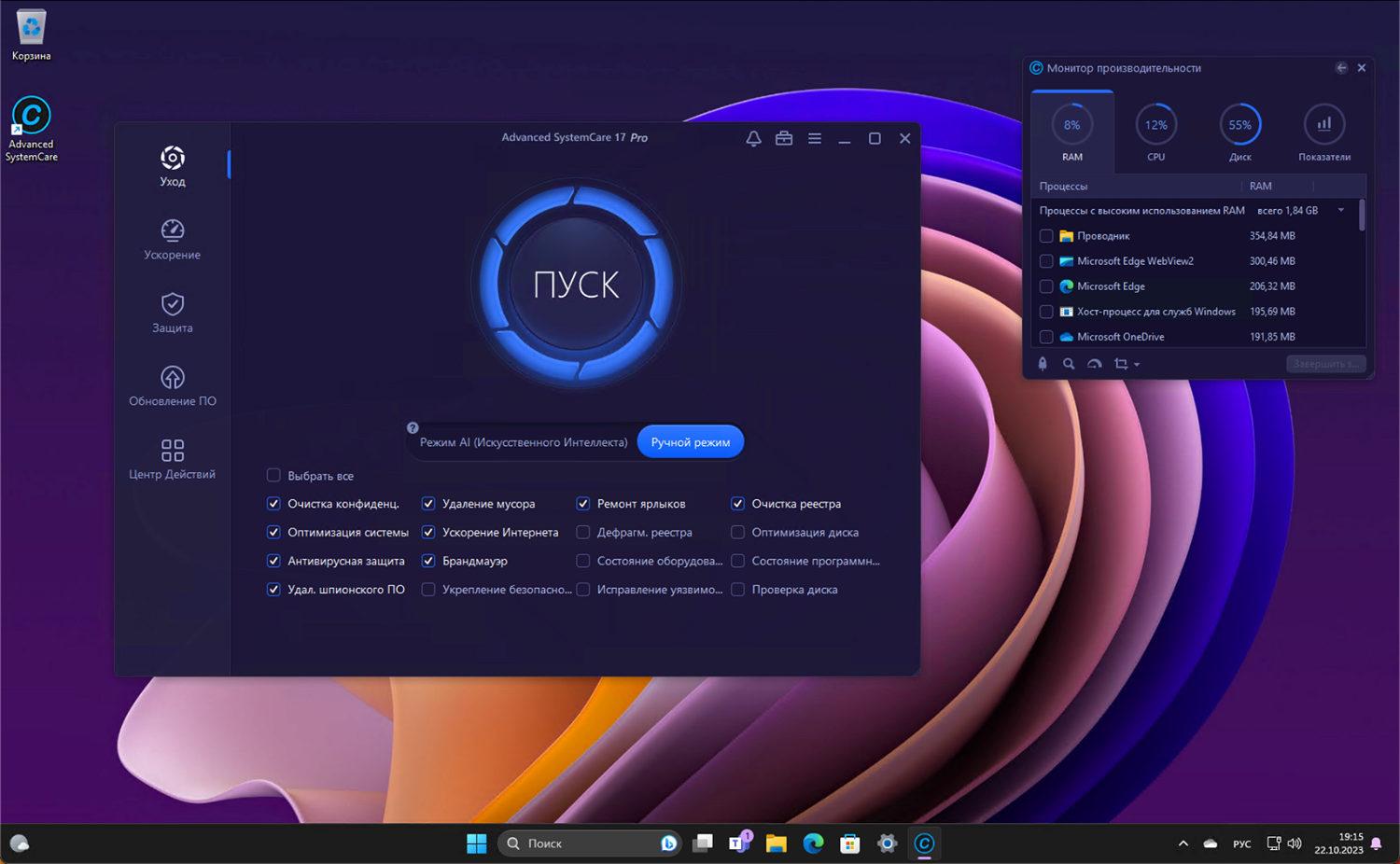Click the notifications bell in Advanced SystemCare
The height and width of the screenshot is (864, 1400).
coord(753,138)
